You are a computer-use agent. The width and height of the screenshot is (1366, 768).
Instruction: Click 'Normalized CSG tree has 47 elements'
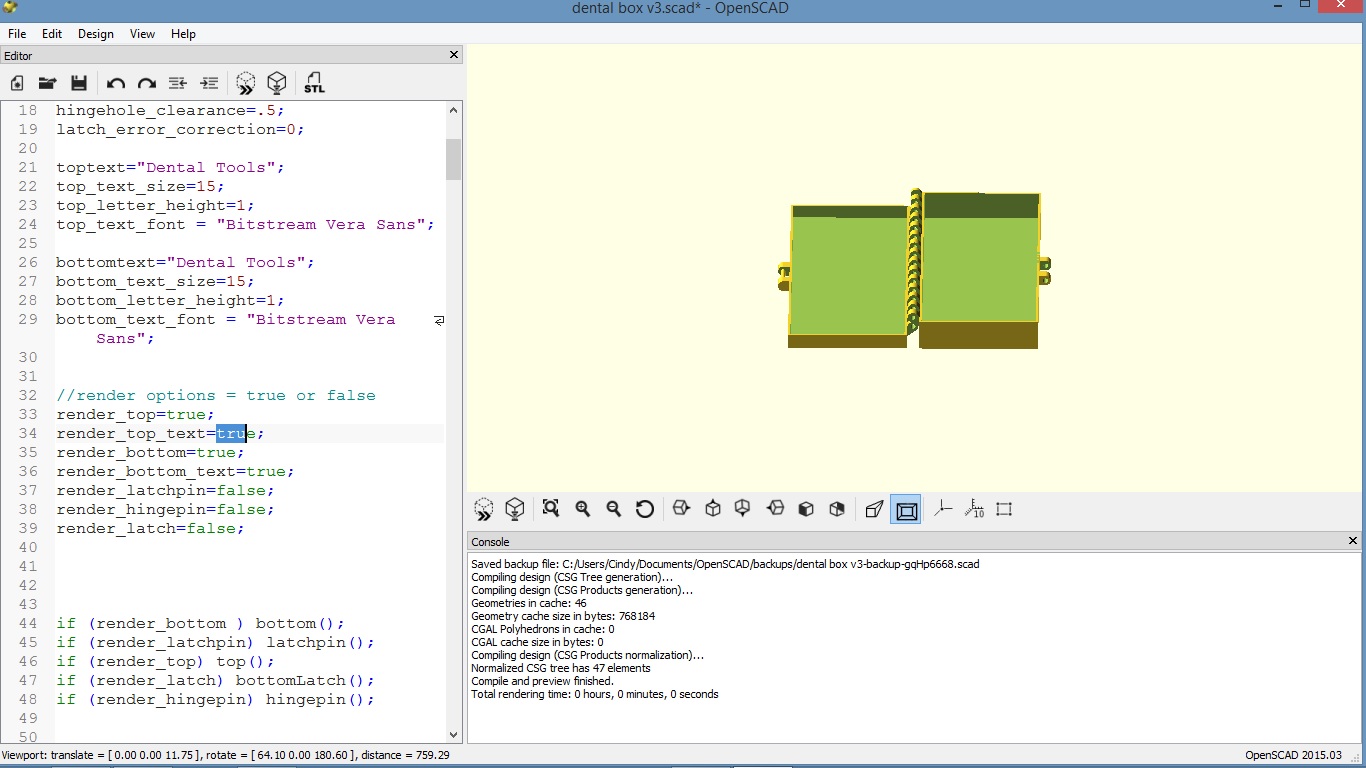click(x=561, y=668)
